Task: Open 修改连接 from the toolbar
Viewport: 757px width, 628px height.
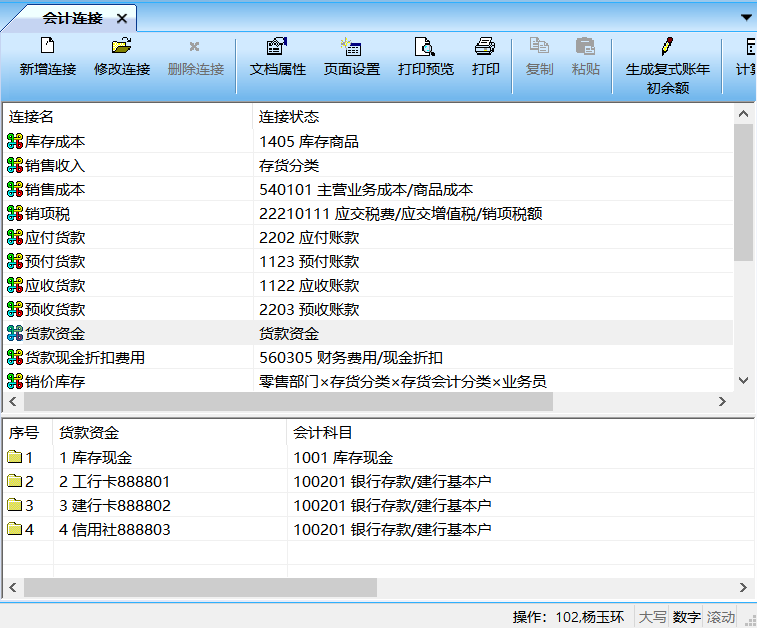Action: 122,46
